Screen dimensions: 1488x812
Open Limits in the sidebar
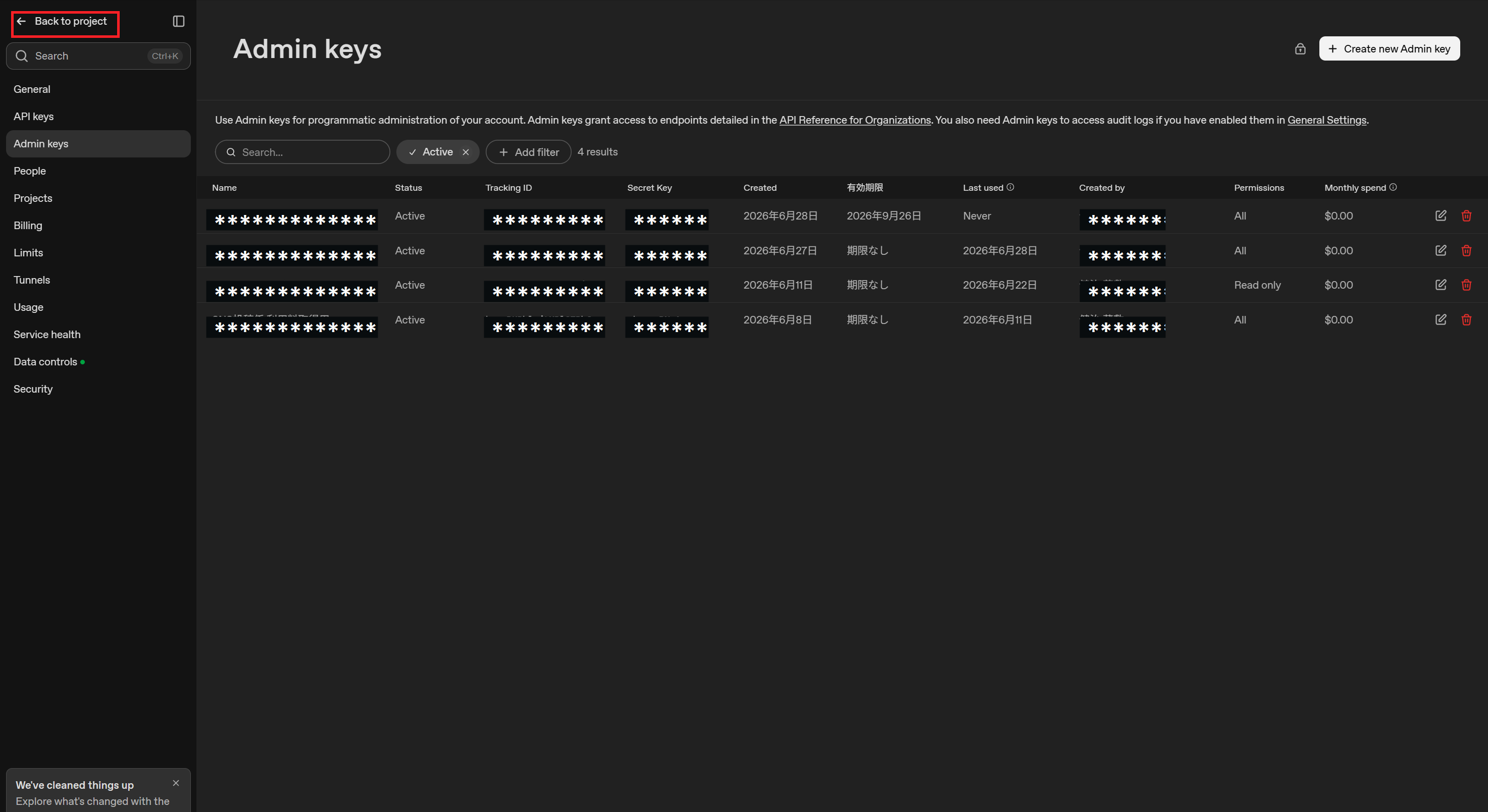point(98,252)
